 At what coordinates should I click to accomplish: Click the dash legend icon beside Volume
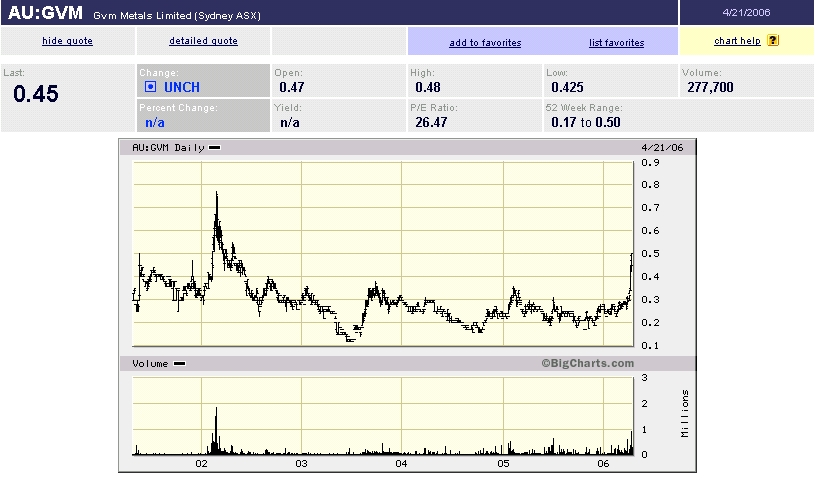tap(179, 364)
